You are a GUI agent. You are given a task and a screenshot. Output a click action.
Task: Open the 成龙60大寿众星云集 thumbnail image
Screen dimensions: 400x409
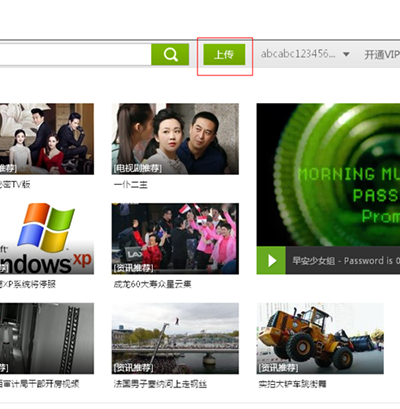175,238
